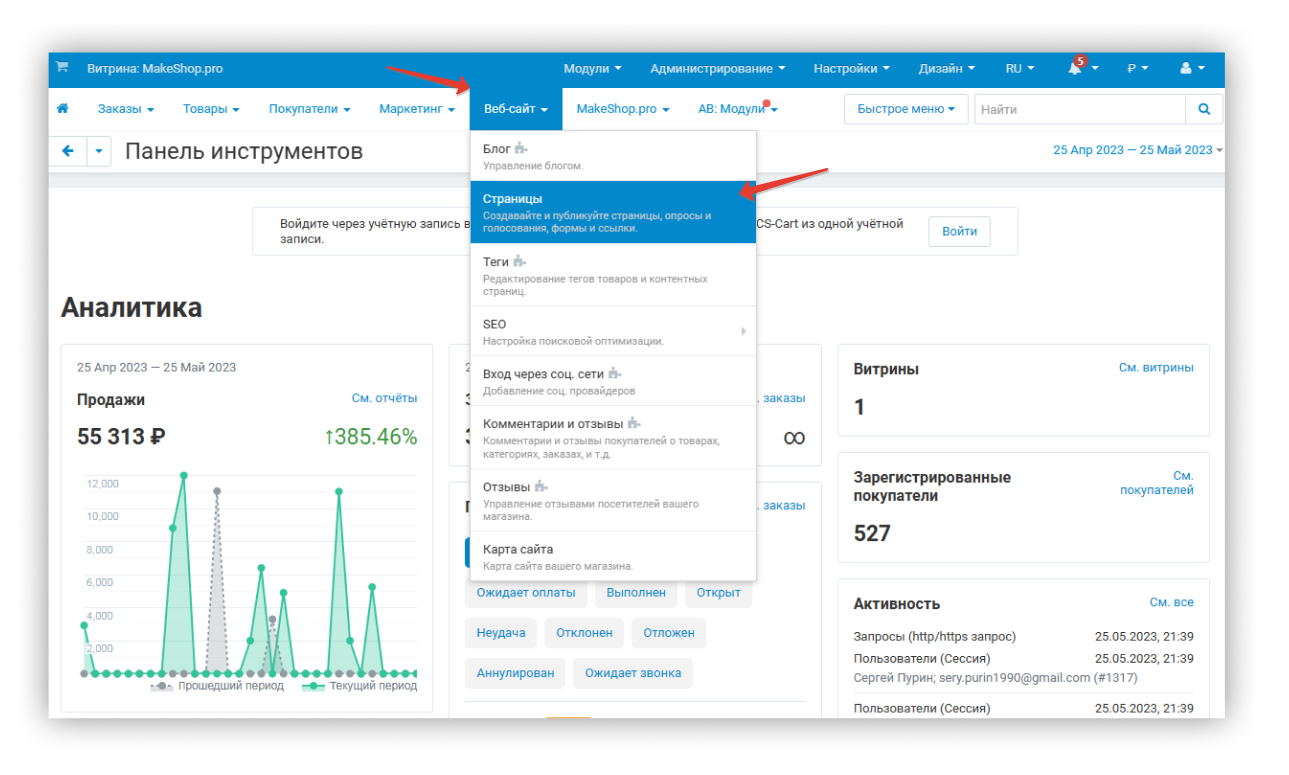The width and height of the screenshot is (1289, 775).
Task: Click the Запросы (http/https запрос) activity entry
Action: [x=934, y=636]
